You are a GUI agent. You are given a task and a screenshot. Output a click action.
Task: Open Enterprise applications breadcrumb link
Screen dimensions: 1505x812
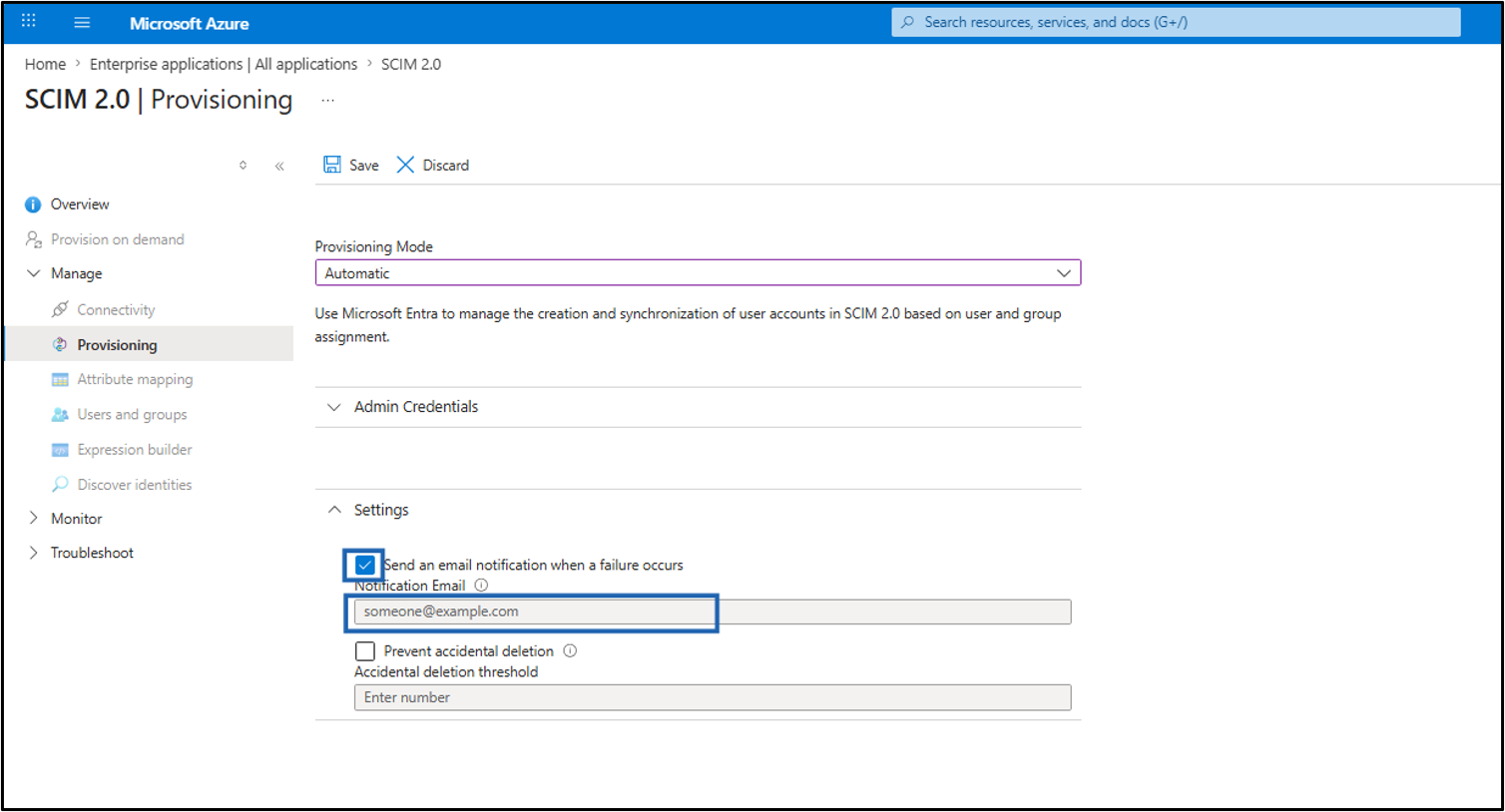[x=224, y=64]
